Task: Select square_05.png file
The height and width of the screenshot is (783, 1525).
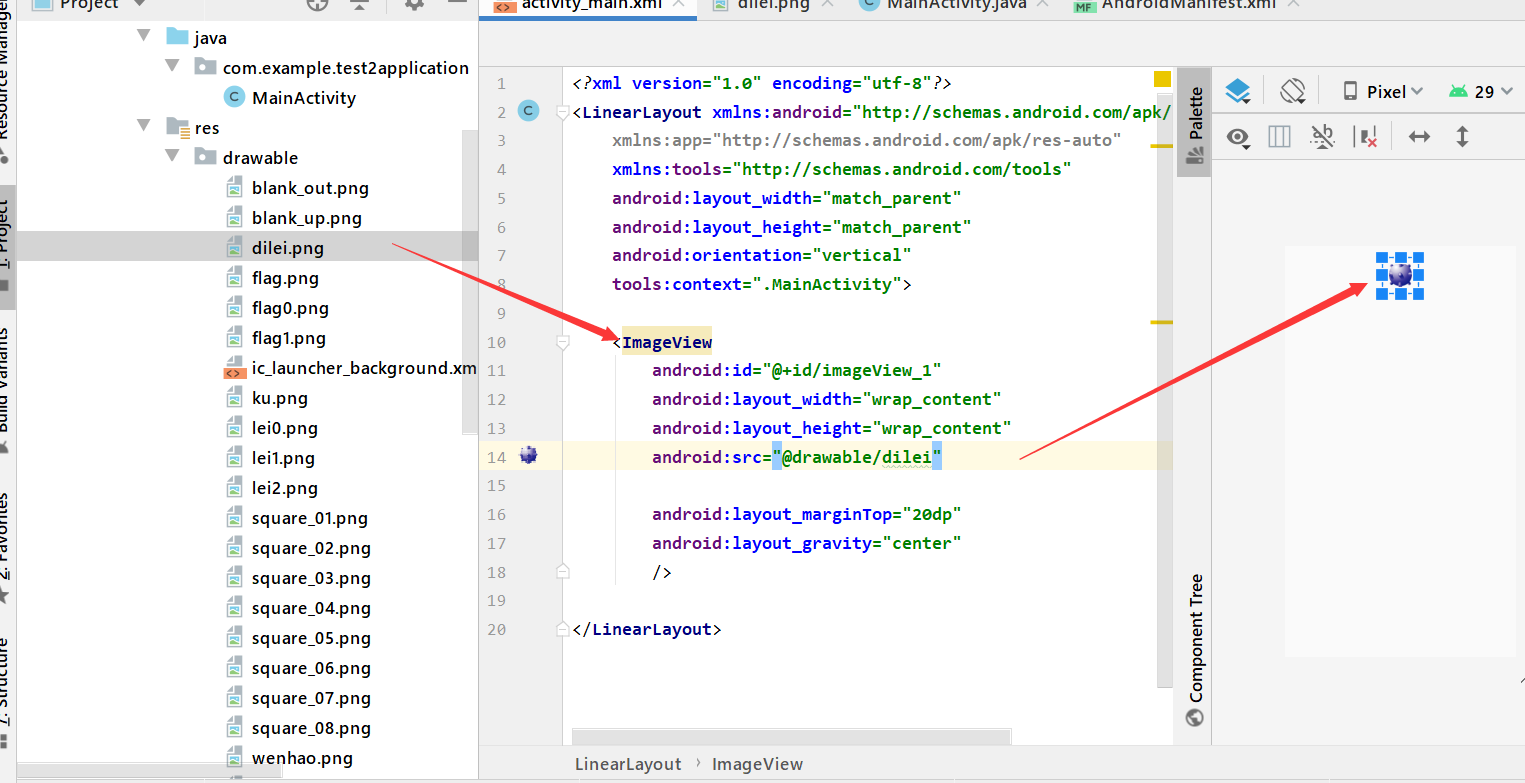Action: coord(311,638)
